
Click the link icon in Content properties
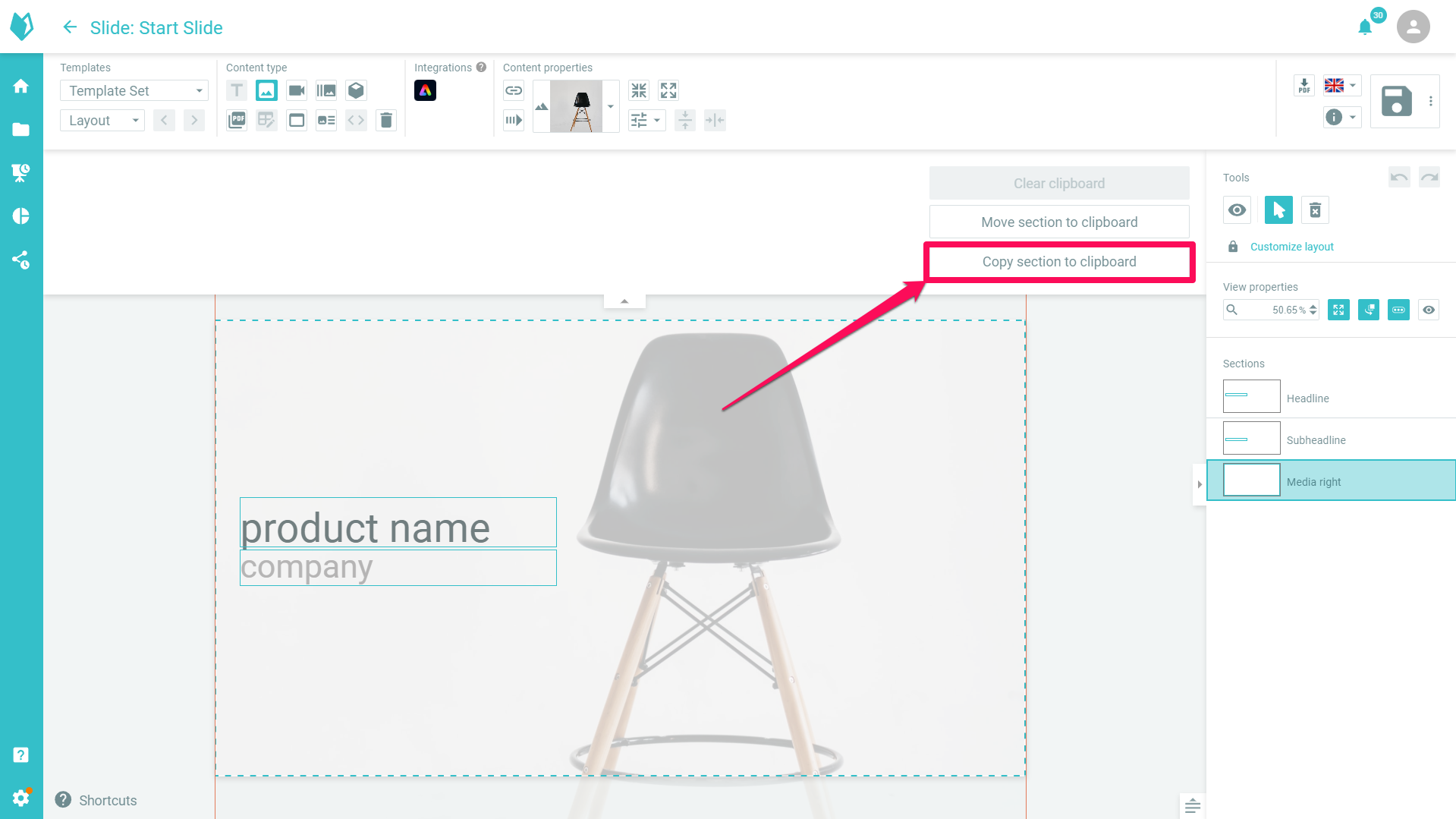(x=514, y=90)
